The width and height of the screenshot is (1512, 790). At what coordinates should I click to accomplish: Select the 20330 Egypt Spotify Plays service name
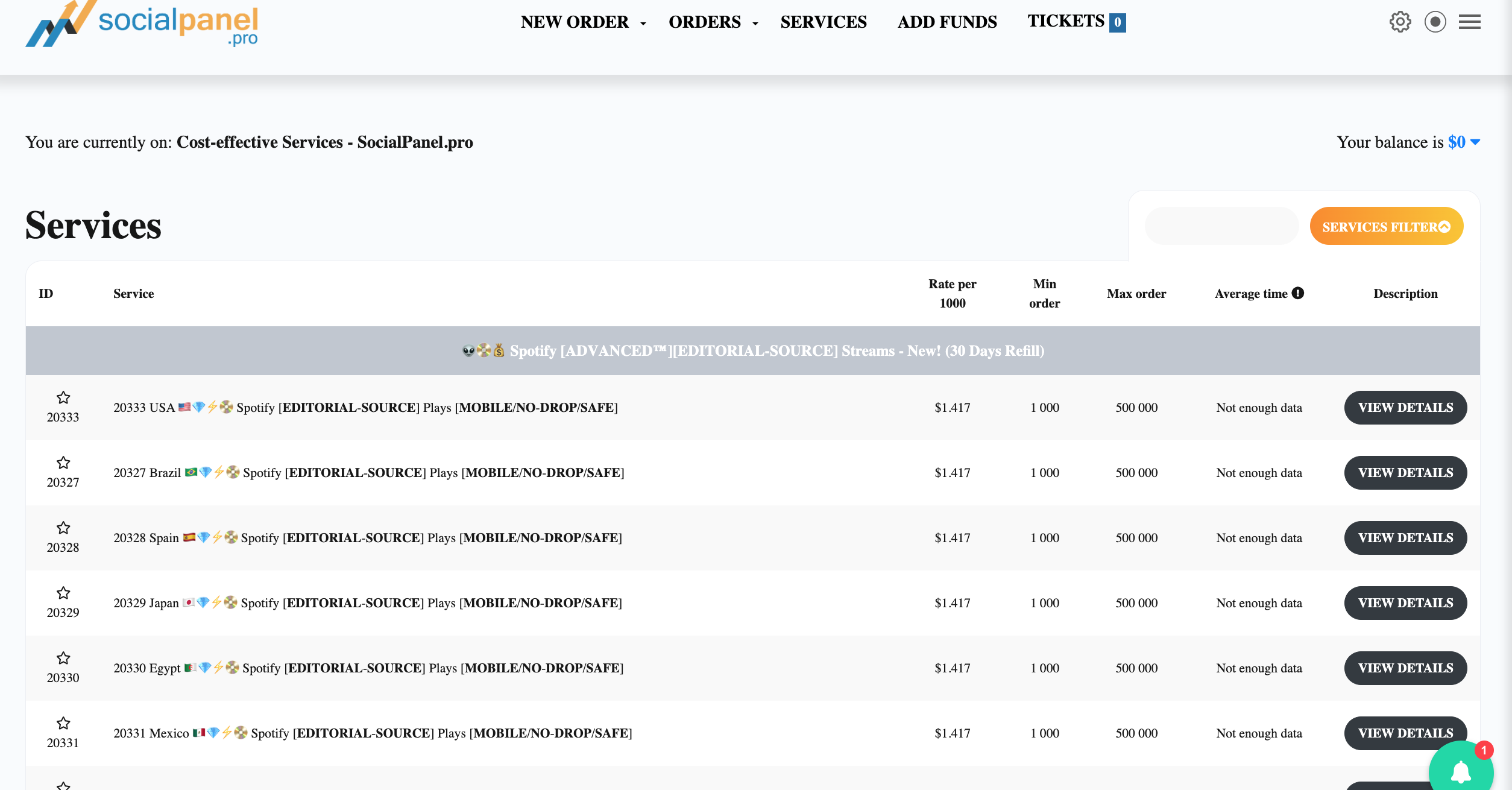coord(369,668)
